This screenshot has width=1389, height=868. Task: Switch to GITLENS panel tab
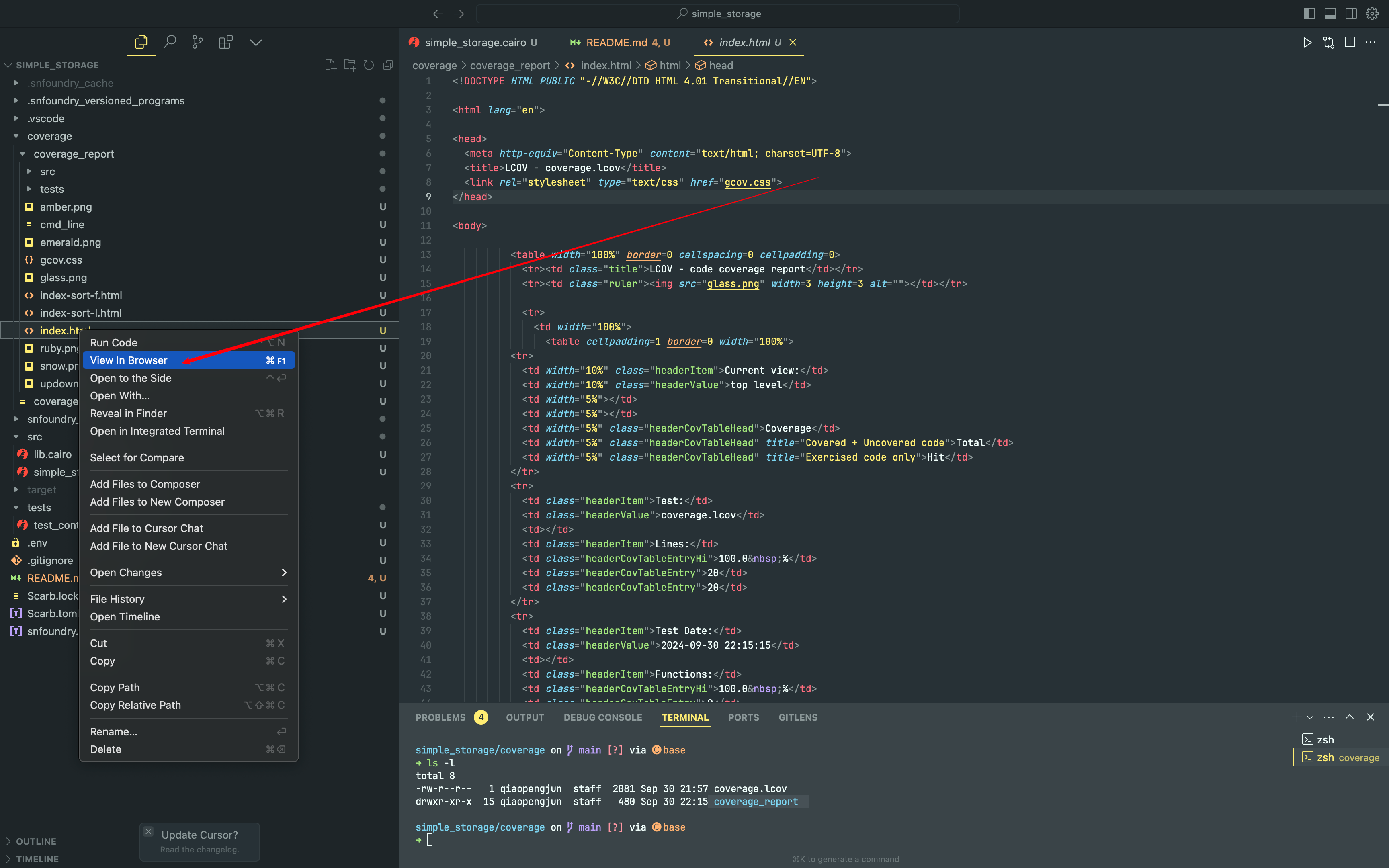pyautogui.click(x=798, y=717)
